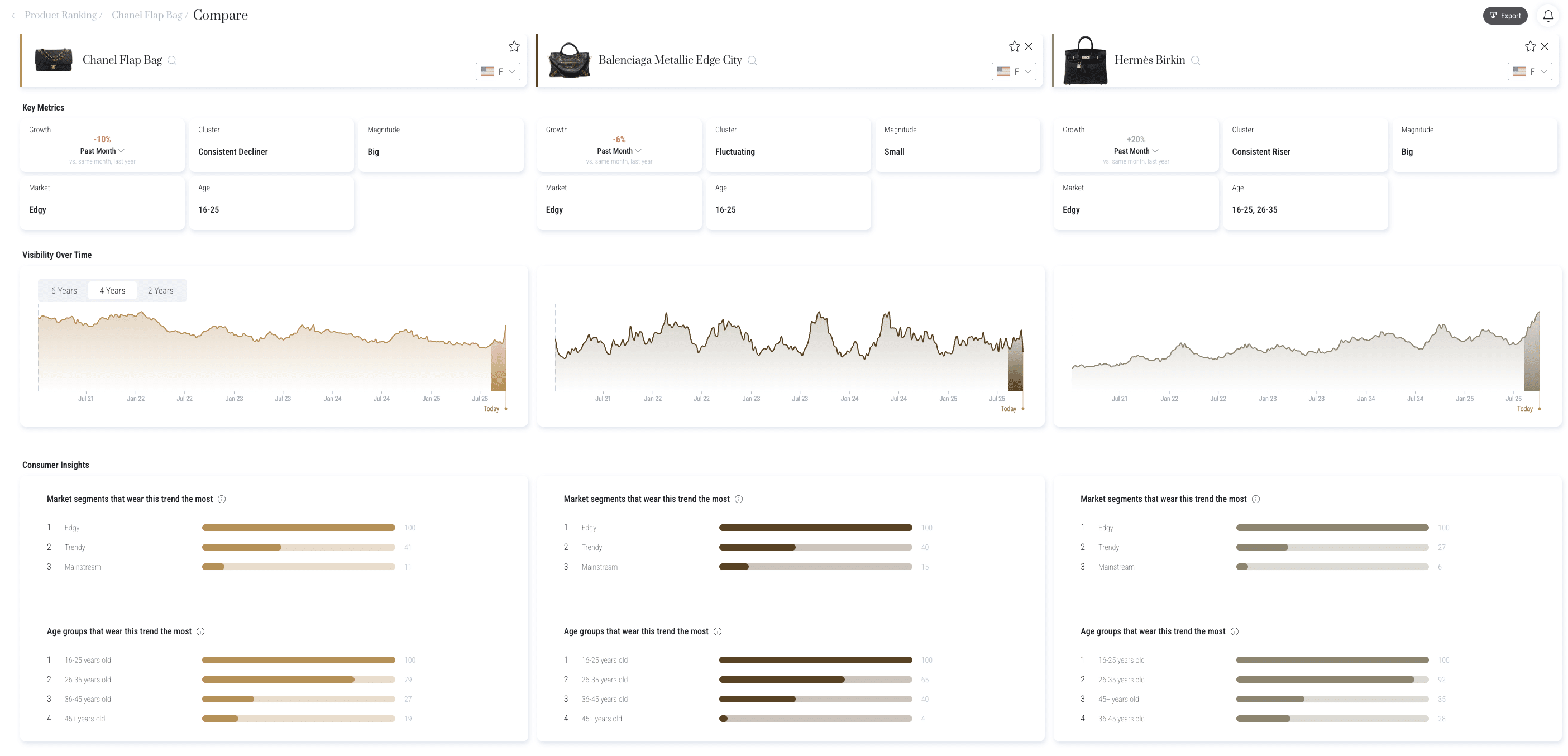
Task: Click magnifier next to Balenciaga Metallic Edge City
Action: (752, 60)
